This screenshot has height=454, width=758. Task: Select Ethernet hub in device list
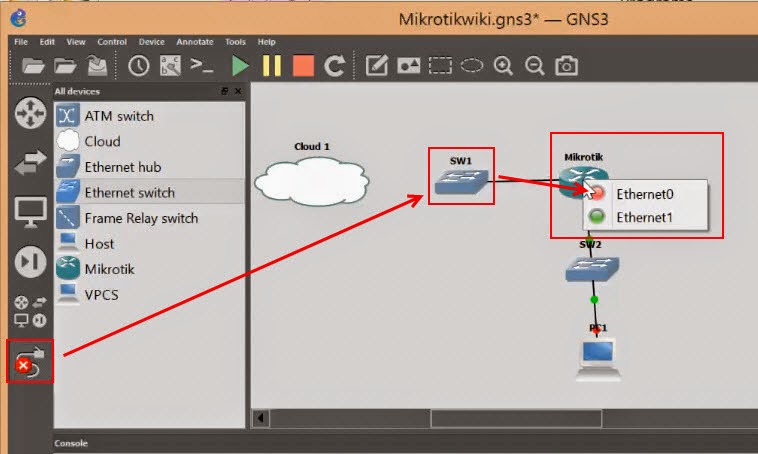click(149, 167)
